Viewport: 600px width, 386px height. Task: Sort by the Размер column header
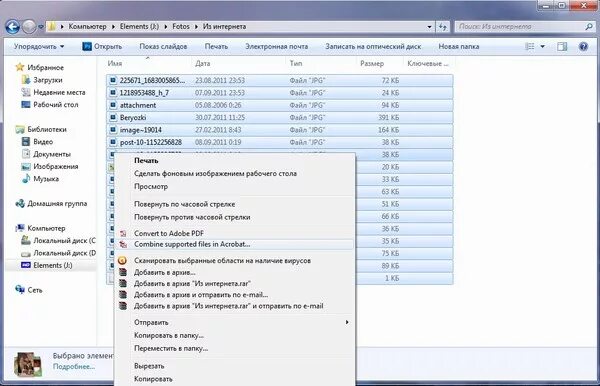pyautogui.click(x=372, y=64)
